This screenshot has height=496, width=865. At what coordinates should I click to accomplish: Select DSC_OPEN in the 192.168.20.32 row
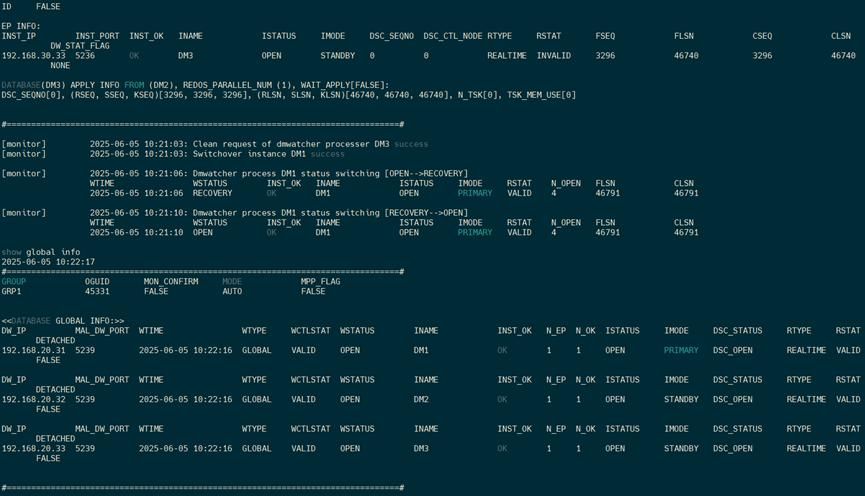pos(733,399)
